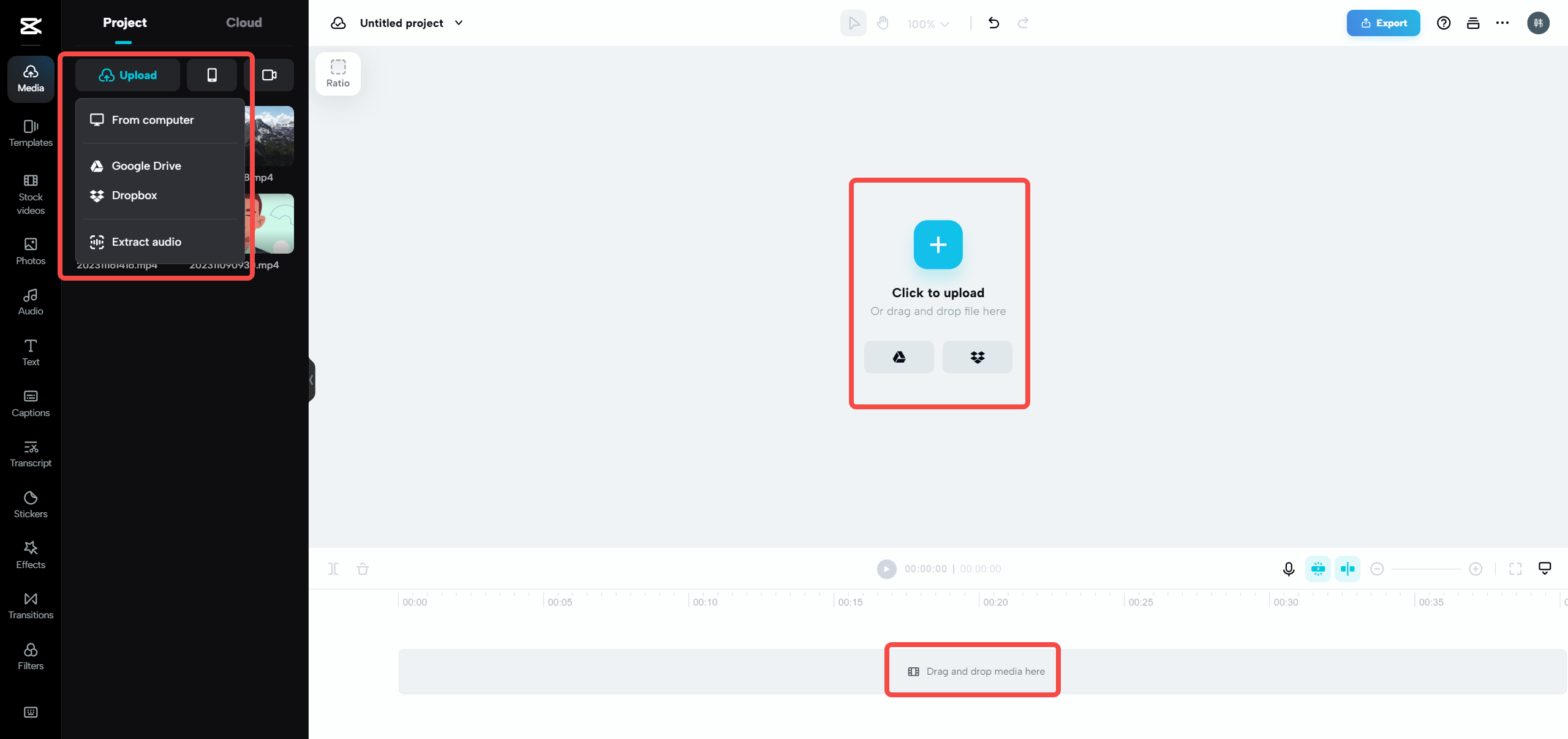Screen dimensions: 1568x739
Task: Switch to the Cloud tab
Action: [x=243, y=22]
